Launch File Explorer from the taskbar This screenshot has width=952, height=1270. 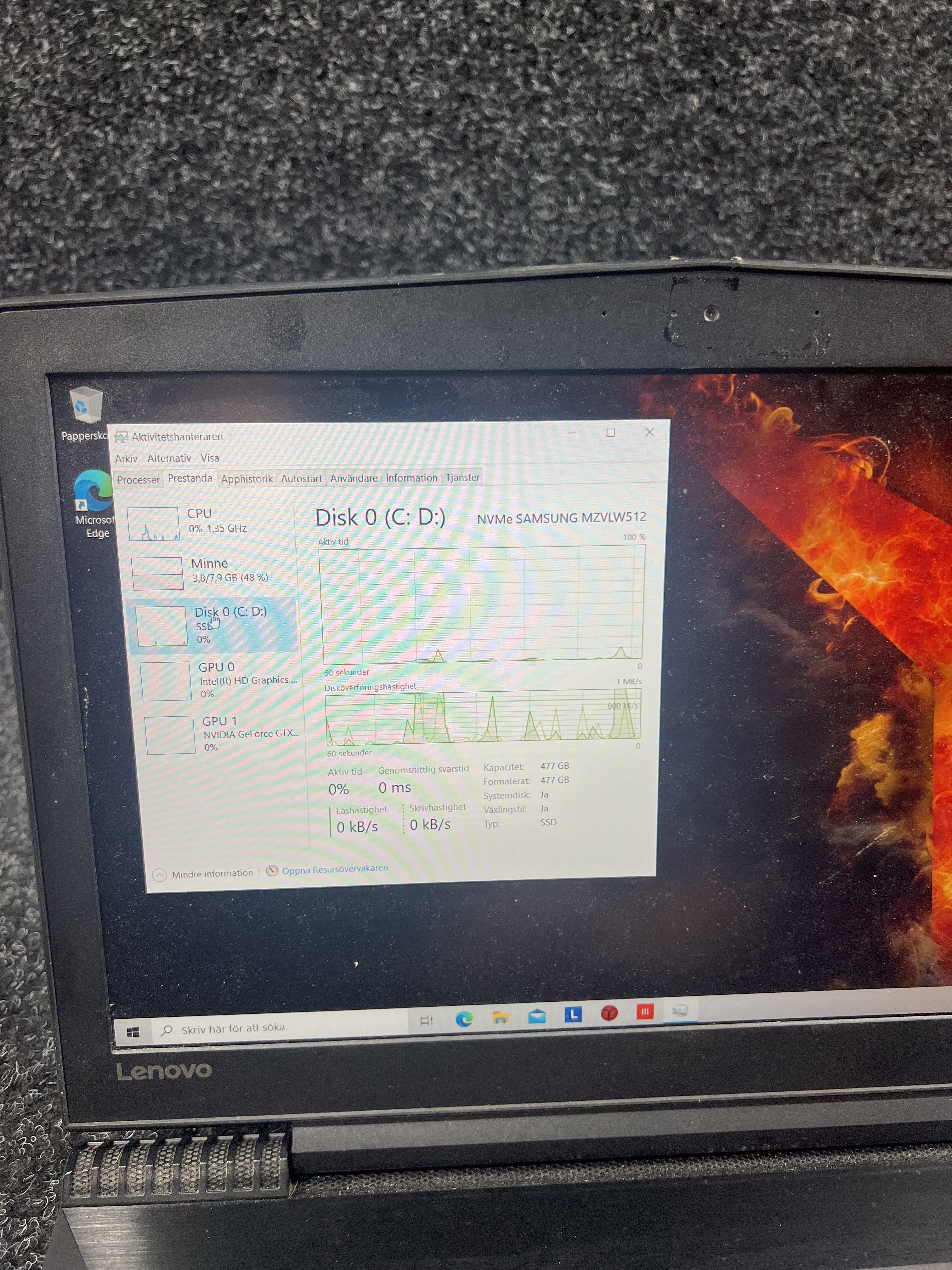click(x=500, y=1018)
